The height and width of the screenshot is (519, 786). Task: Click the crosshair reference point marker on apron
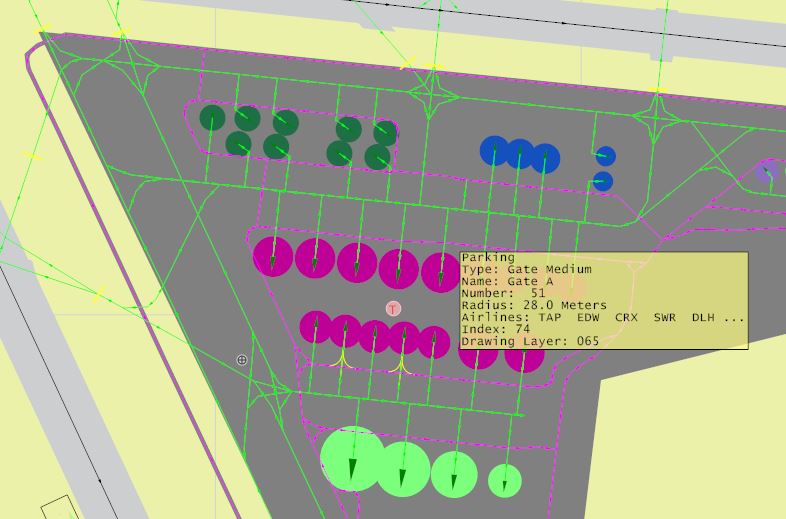coord(242,359)
